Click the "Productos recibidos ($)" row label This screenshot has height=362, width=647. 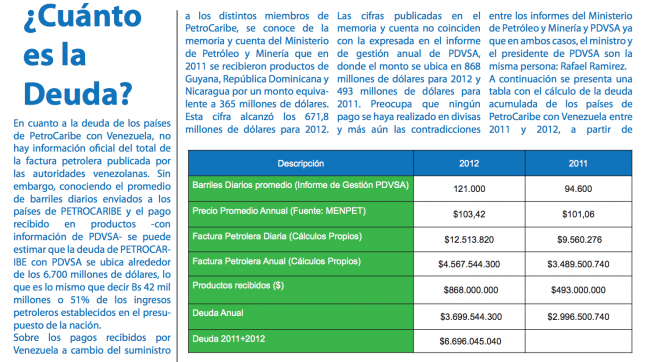[238, 285]
